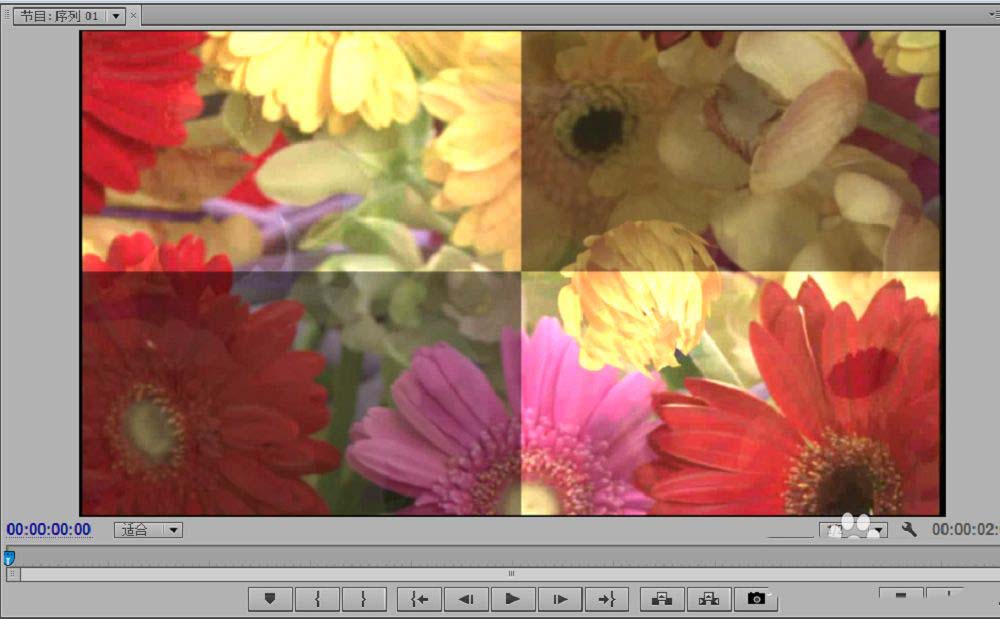Play the sequence preview

tap(513, 598)
